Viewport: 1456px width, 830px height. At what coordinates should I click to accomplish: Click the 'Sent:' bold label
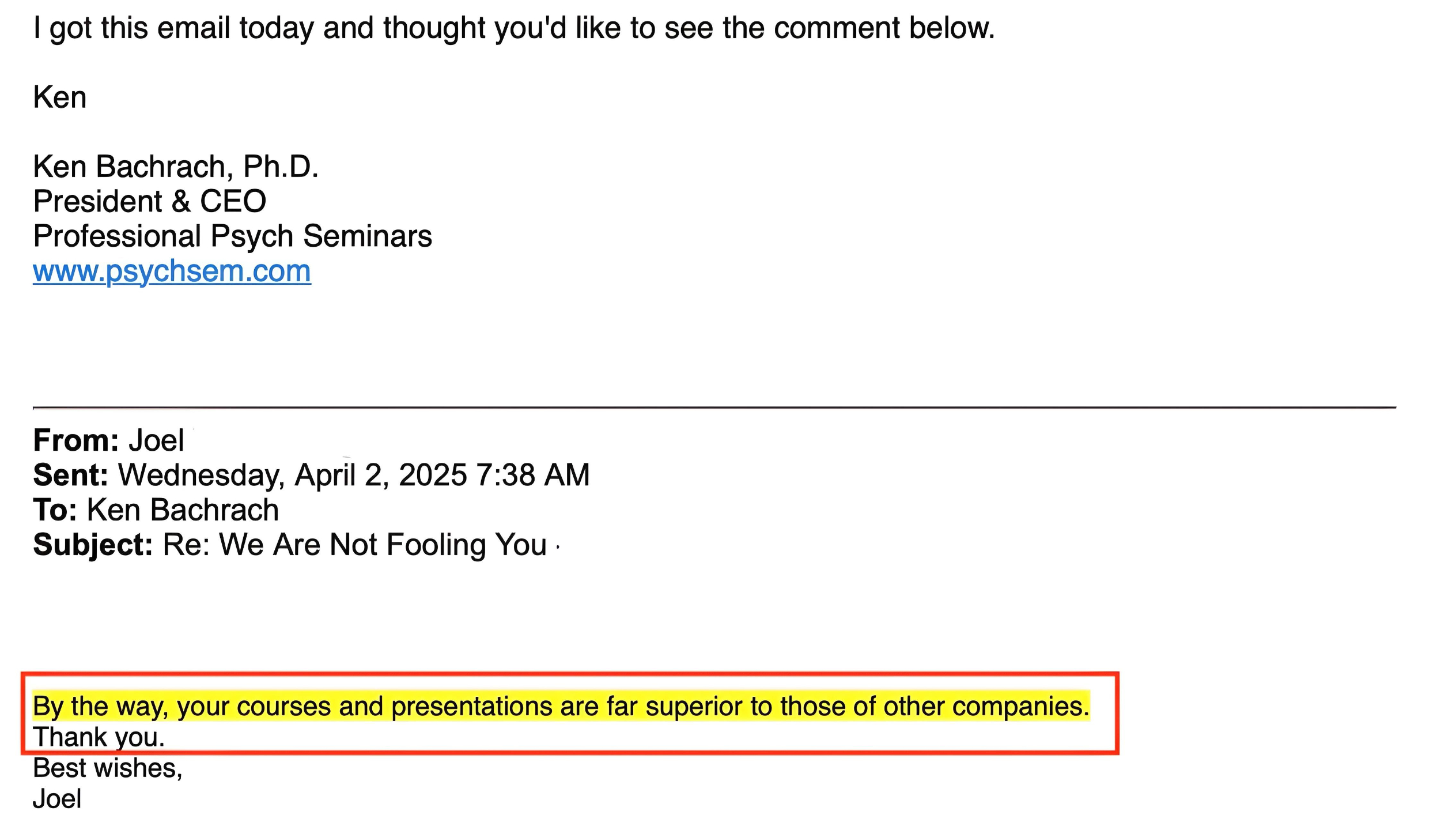pos(71,476)
